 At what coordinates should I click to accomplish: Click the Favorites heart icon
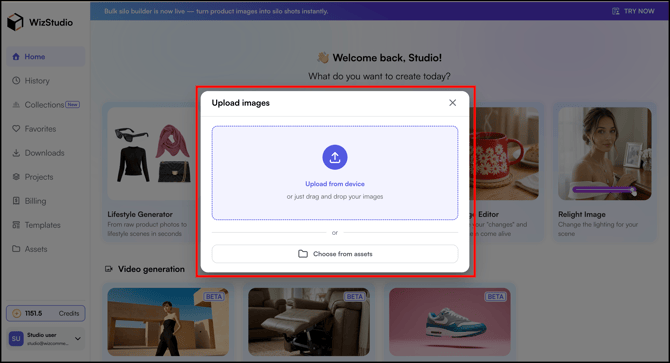point(16,128)
